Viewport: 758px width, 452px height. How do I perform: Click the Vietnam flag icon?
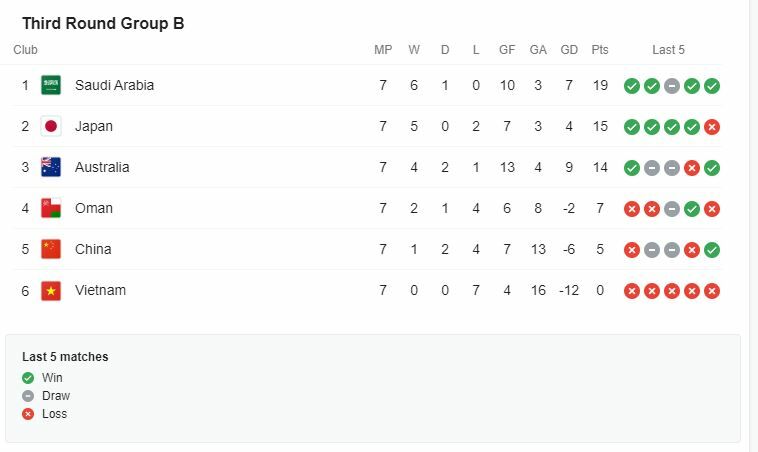pos(51,290)
